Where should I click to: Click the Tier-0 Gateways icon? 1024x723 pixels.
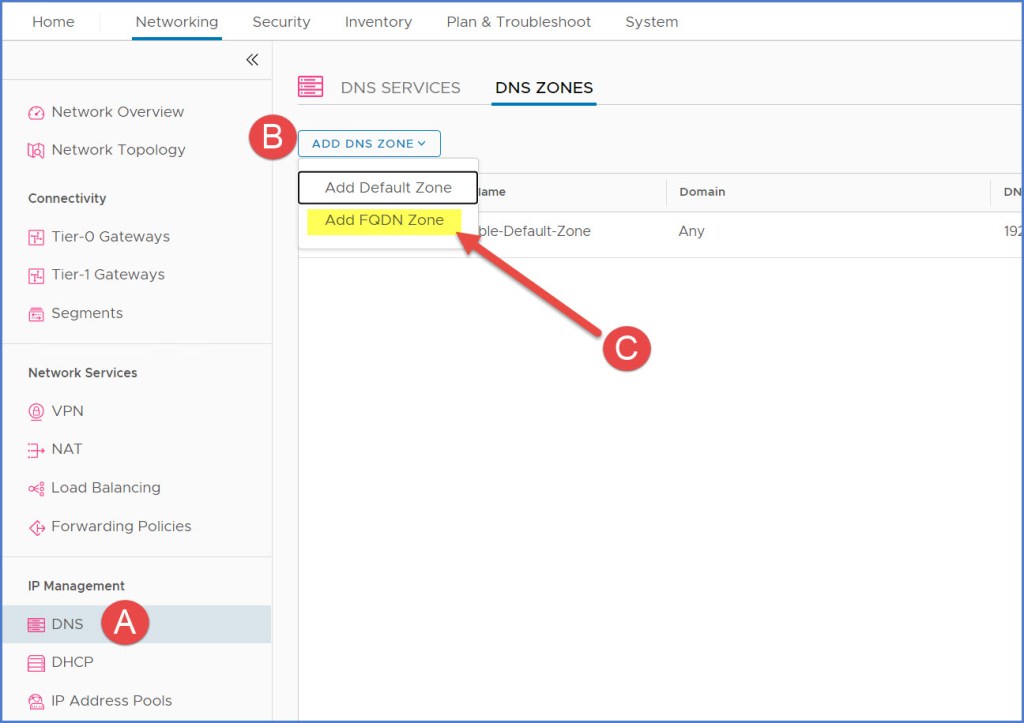(x=36, y=237)
